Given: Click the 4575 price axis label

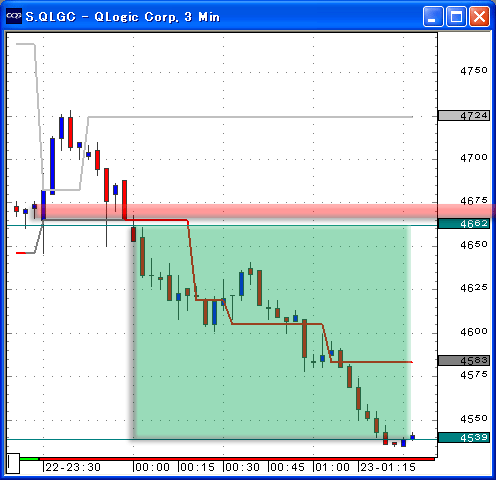Looking at the screenshot, I should 474,375.
